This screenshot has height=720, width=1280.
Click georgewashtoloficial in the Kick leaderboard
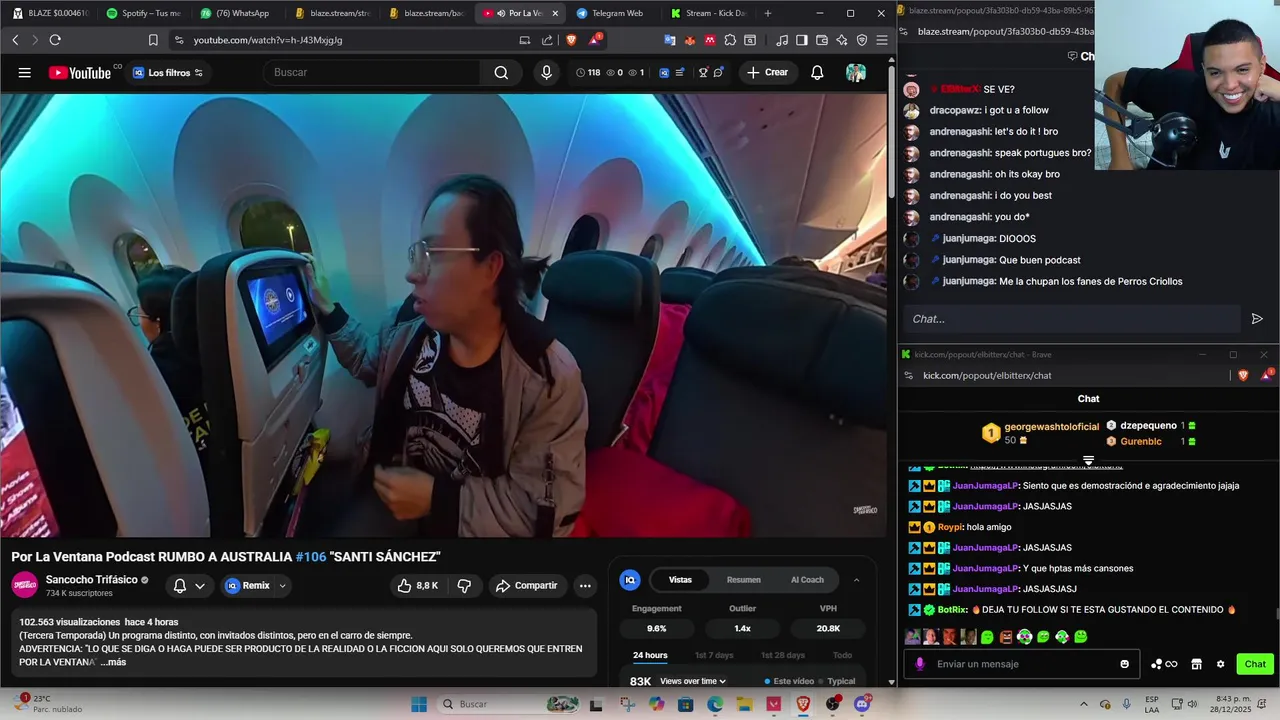(1051, 426)
